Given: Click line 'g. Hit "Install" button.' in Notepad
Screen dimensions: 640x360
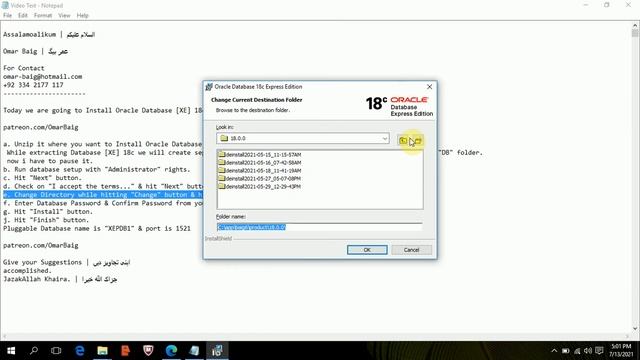Looking at the screenshot, I should [48, 211].
